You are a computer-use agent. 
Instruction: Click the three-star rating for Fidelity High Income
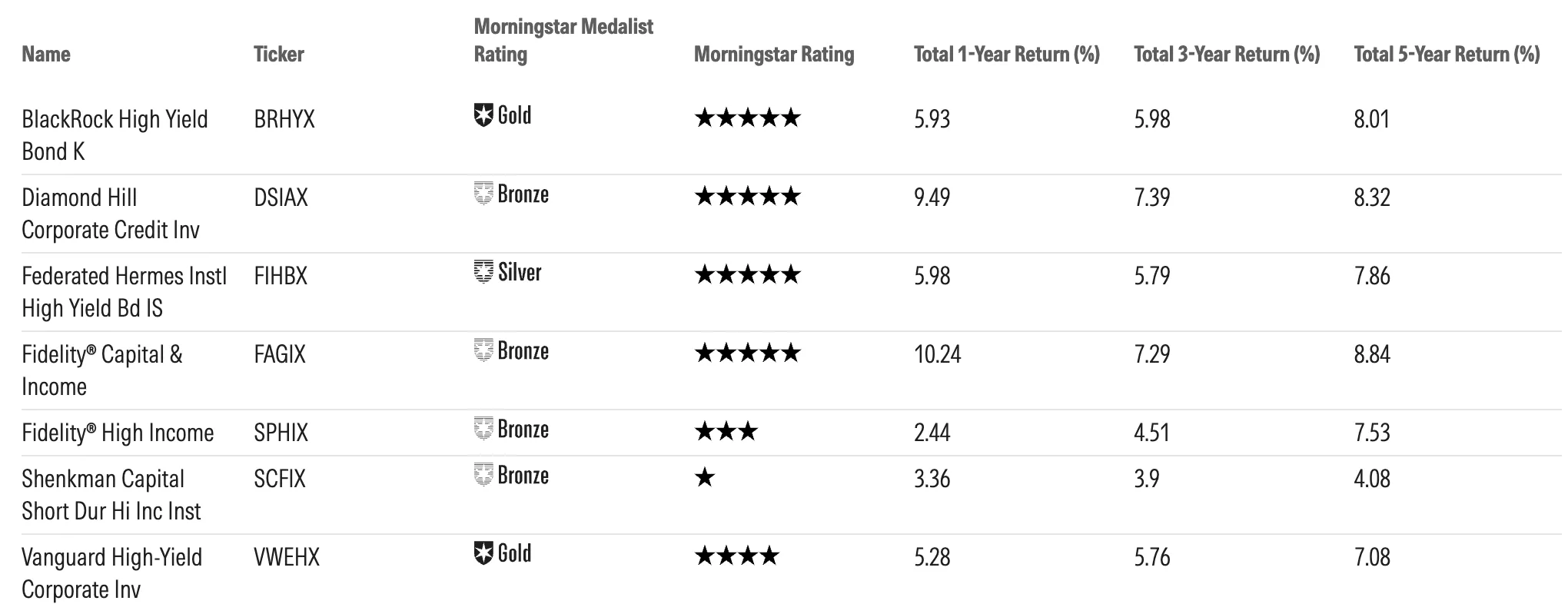click(x=726, y=432)
